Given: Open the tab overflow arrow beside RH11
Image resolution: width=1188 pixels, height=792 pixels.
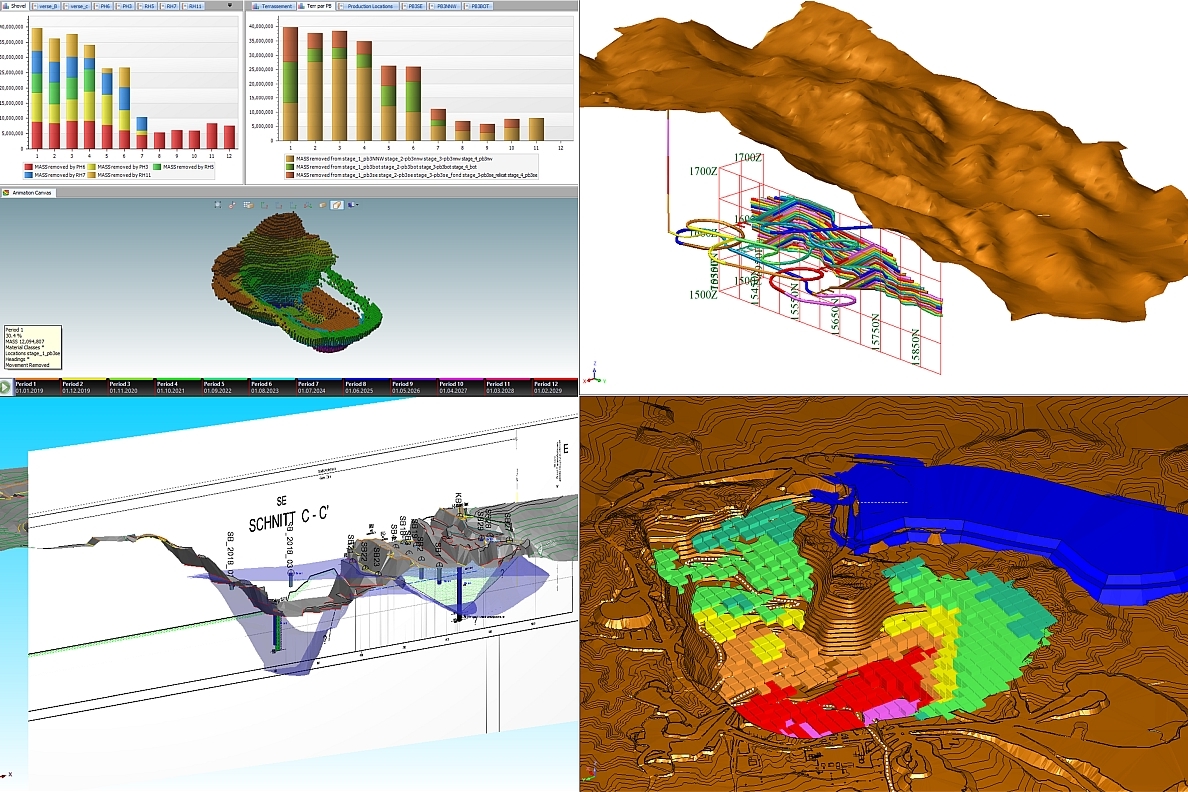Looking at the screenshot, I should 230,5.
